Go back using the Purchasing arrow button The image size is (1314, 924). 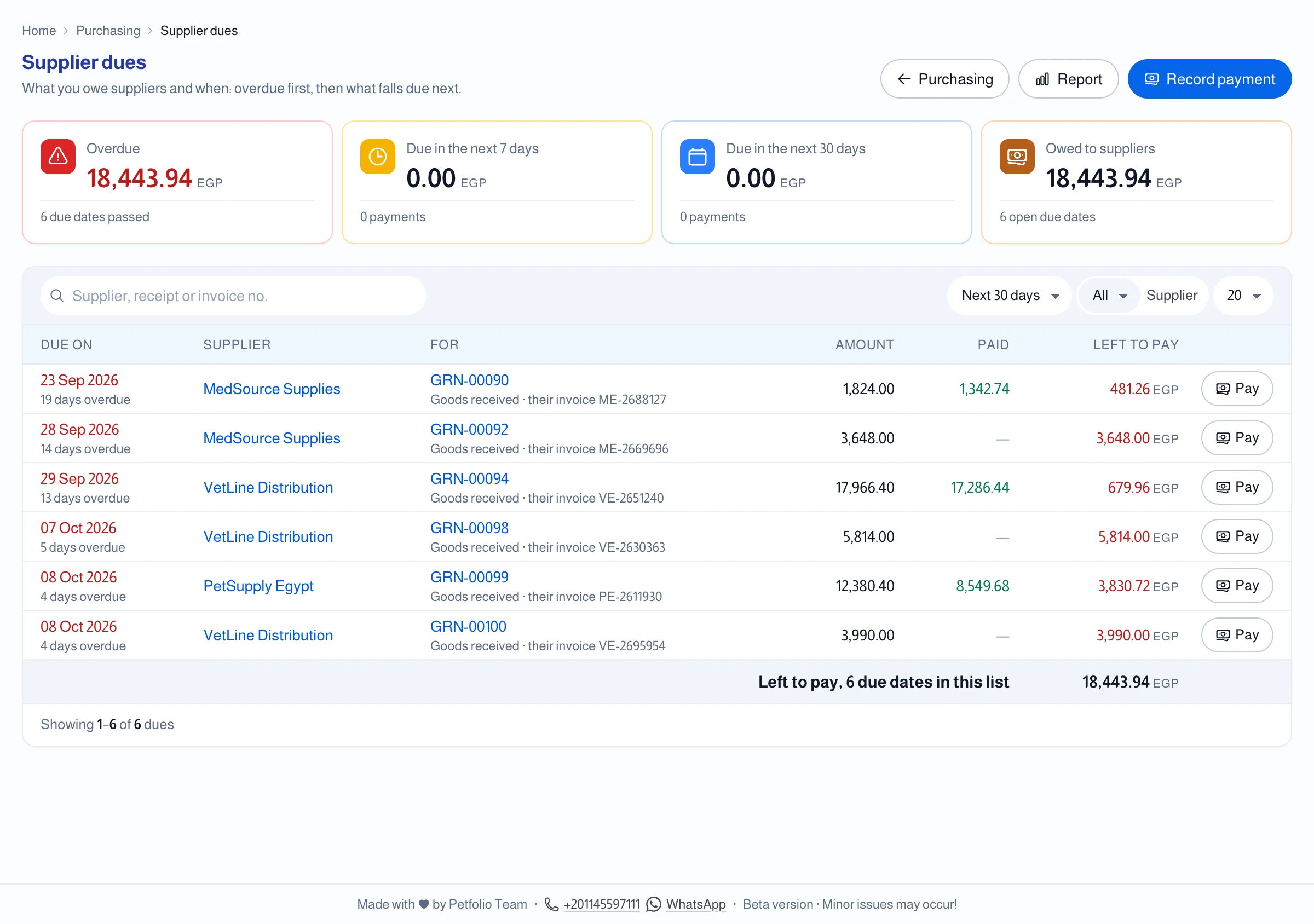pos(944,79)
